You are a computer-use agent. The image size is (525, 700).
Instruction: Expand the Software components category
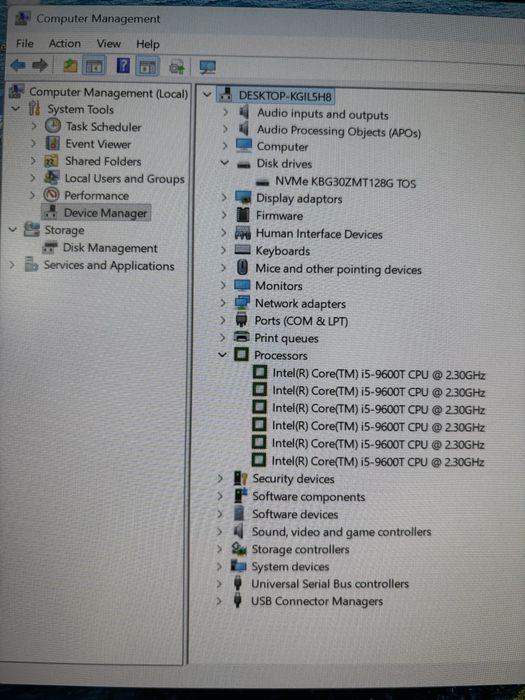pyautogui.click(x=220, y=496)
